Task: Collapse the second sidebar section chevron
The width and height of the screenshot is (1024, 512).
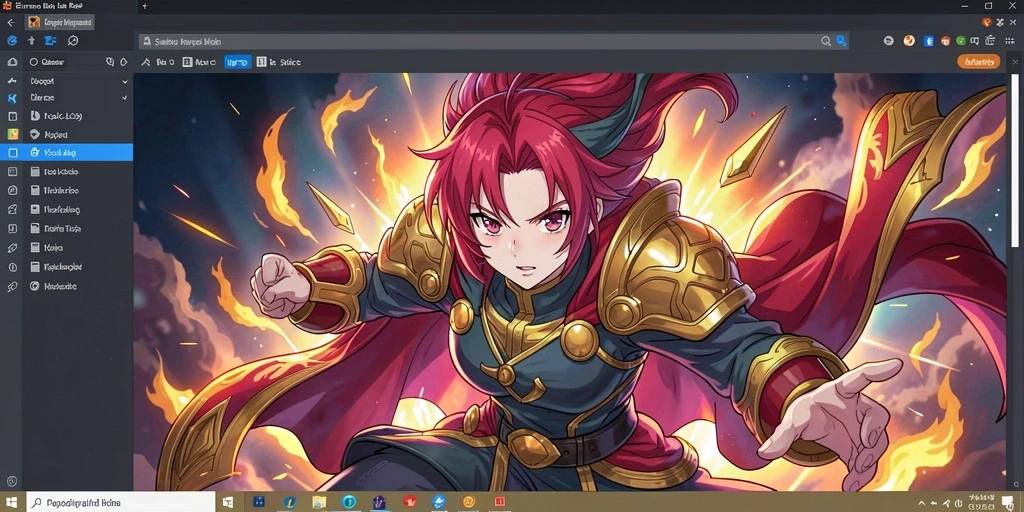Action: (x=125, y=98)
